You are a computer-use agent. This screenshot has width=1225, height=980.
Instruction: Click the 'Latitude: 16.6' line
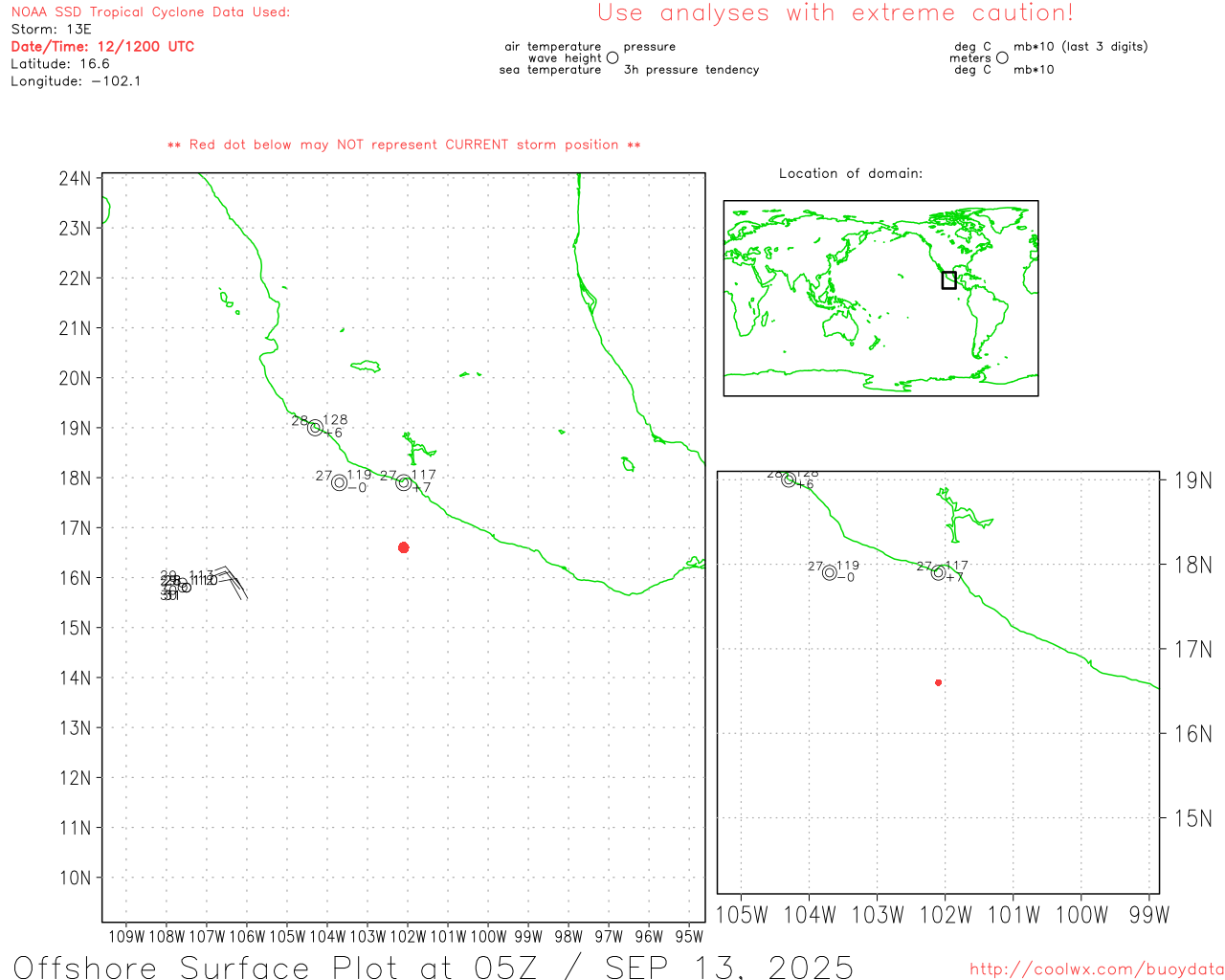tap(60, 64)
